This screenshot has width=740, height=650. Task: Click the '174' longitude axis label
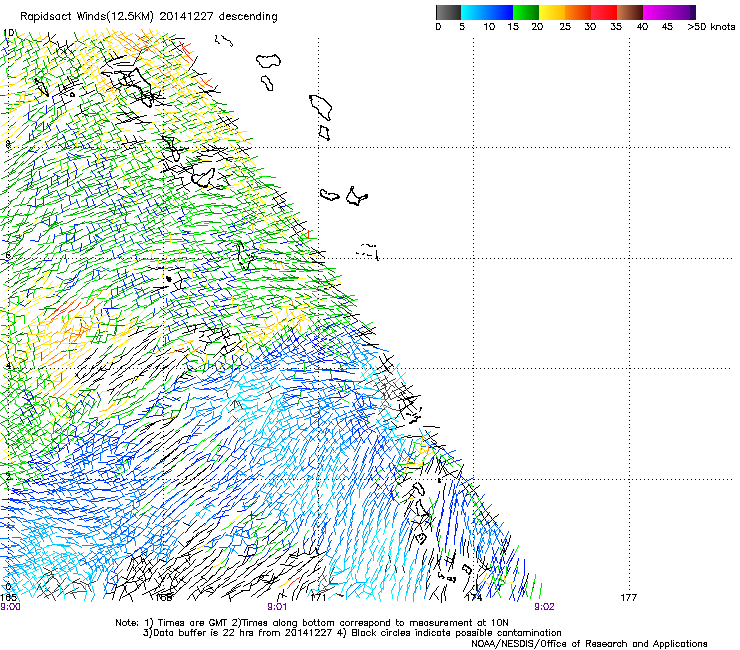[x=474, y=598]
